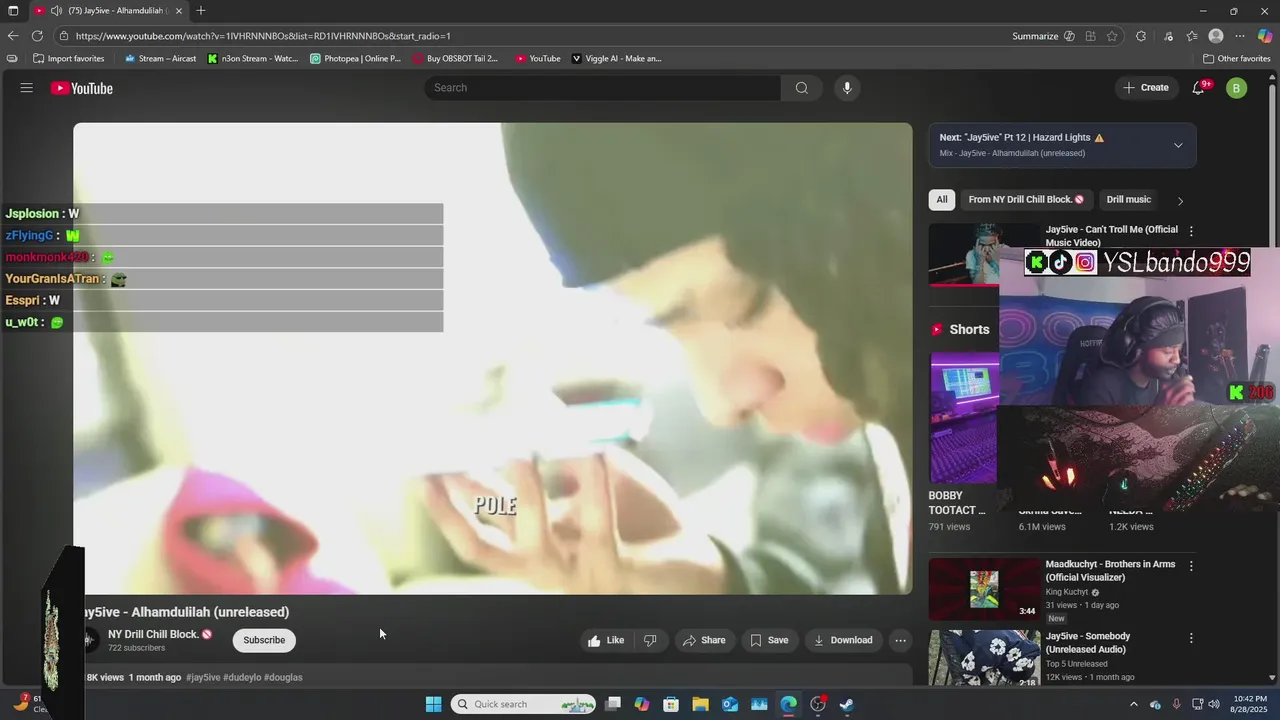Image resolution: width=1280 pixels, height=720 pixels.
Task: Open 'Maadkuchyt - Brothers in Arms' thumbnail
Action: 985,589
